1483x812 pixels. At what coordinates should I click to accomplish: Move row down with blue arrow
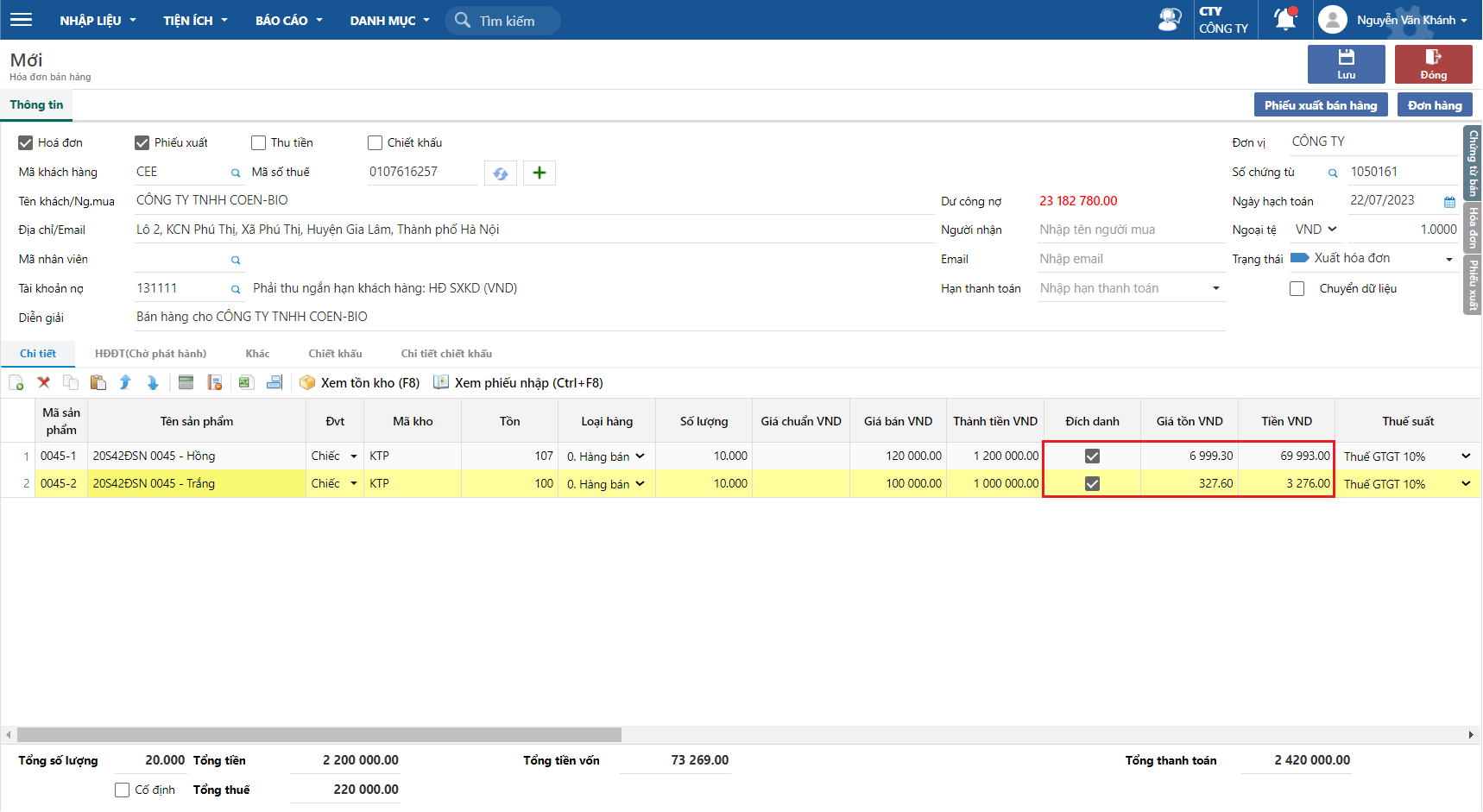[x=153, y=382]
